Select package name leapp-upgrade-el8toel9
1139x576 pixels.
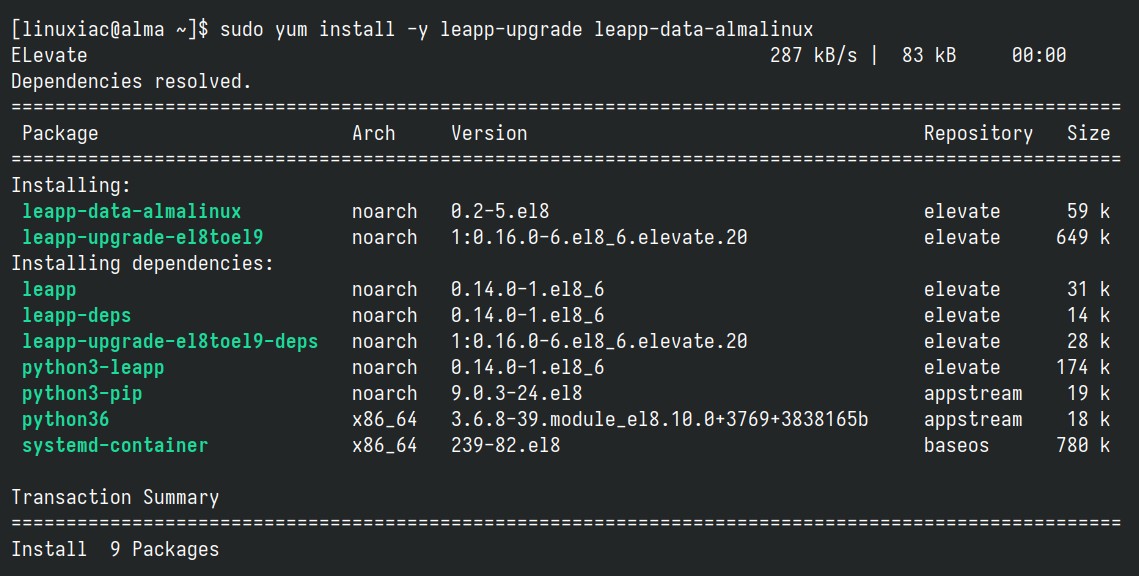click(142, 238)
